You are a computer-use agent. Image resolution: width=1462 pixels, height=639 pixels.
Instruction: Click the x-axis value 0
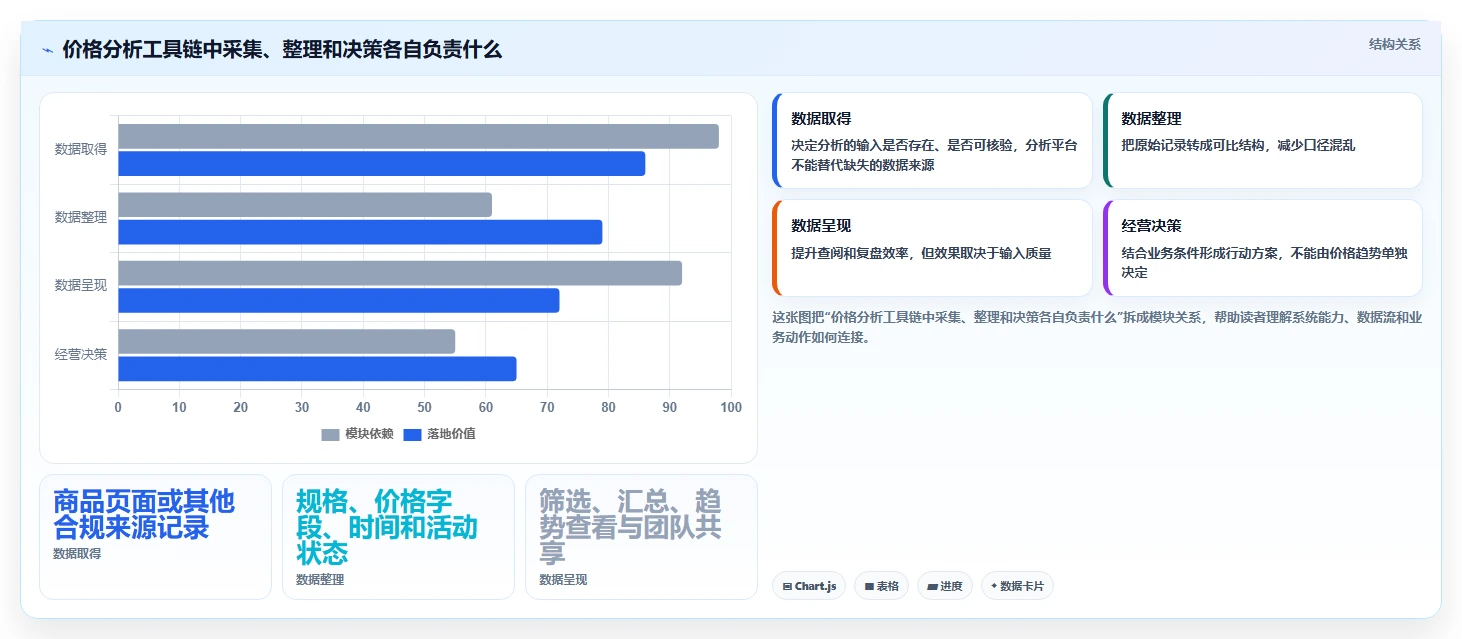pos(118,407)
